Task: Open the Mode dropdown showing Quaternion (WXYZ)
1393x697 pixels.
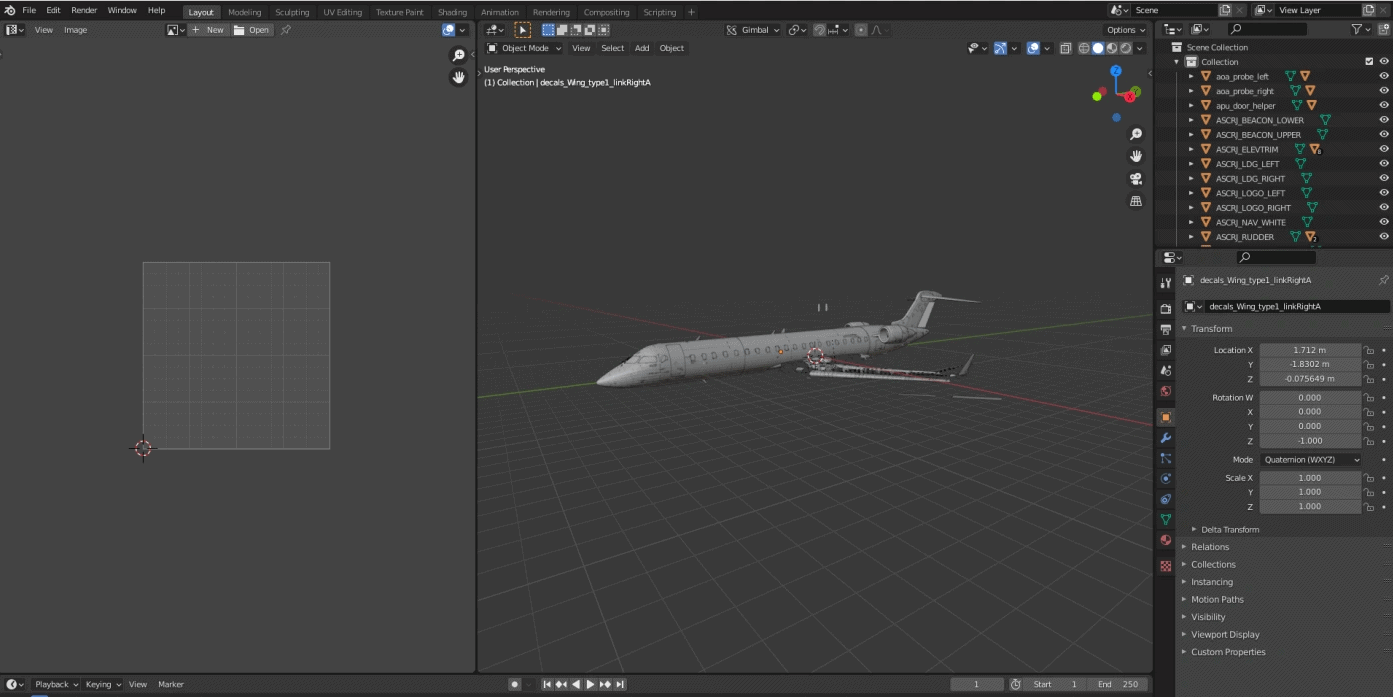Action: 1311,459
